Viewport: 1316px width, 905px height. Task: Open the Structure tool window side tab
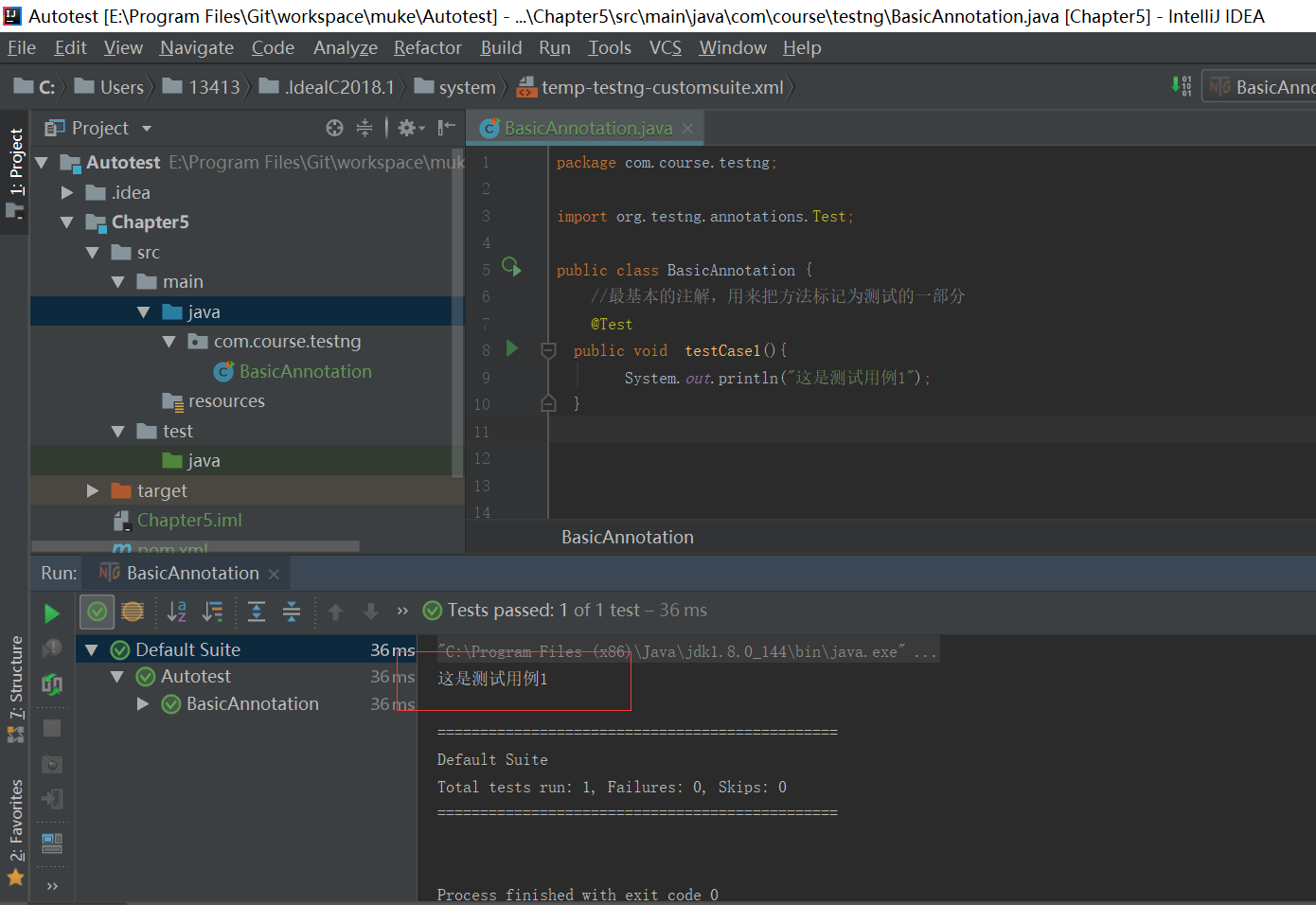(15, 688)
